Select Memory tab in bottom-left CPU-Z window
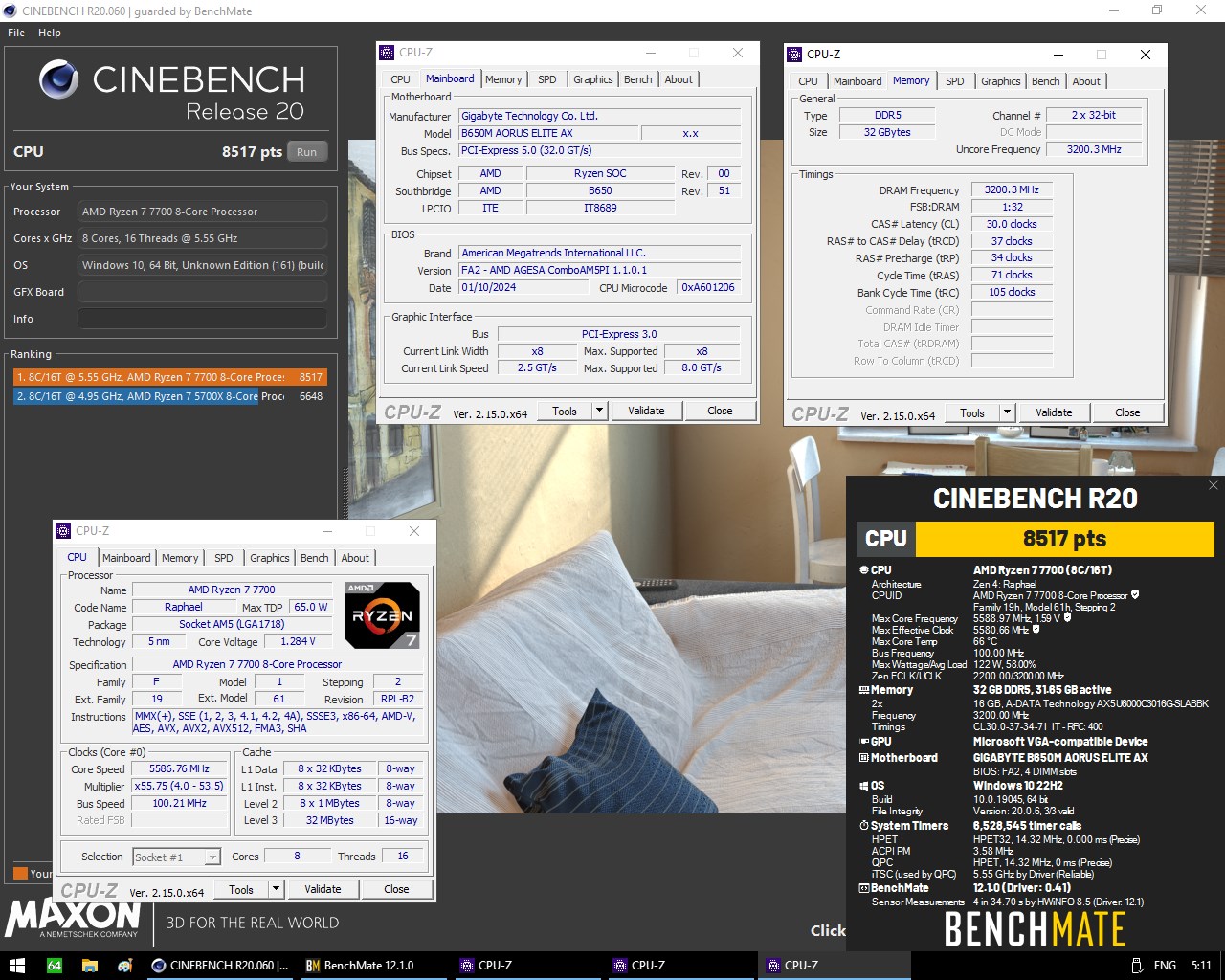 tap(180, 558)
